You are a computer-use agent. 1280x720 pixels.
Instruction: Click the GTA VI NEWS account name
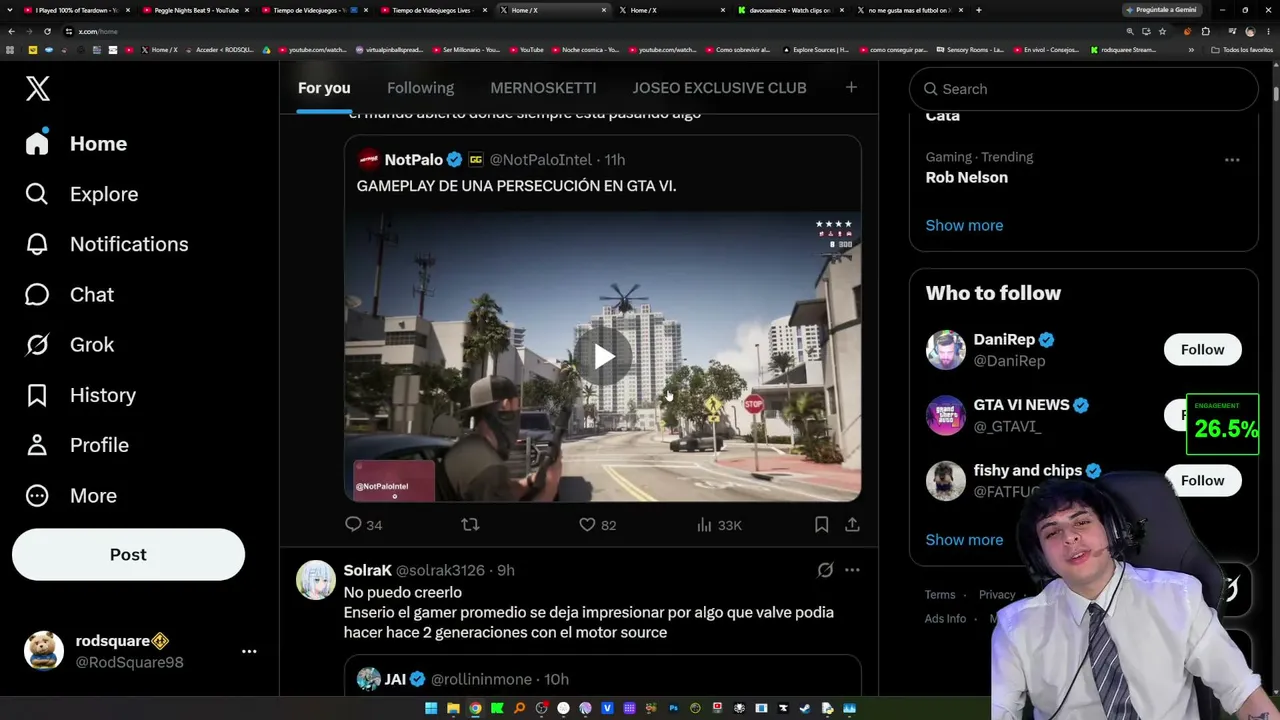(1021, 405)
